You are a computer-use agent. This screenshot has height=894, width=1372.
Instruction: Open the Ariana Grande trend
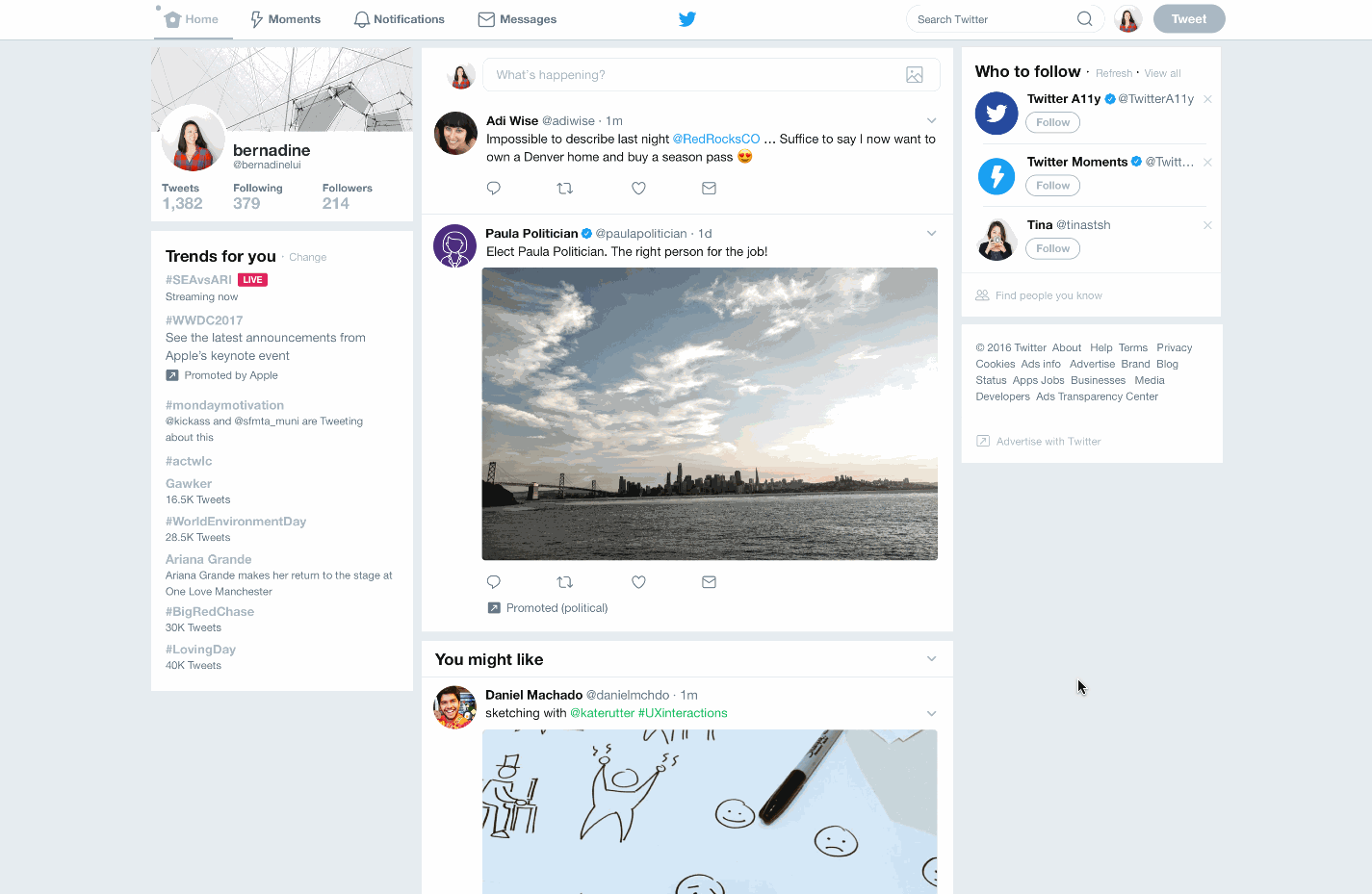208,559
